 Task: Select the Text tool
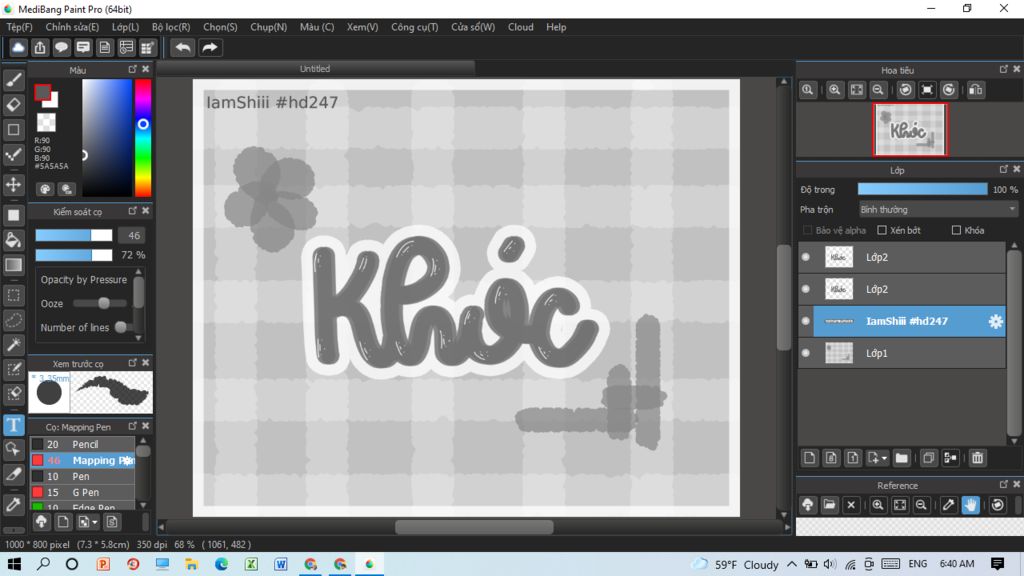coord(14,425)
